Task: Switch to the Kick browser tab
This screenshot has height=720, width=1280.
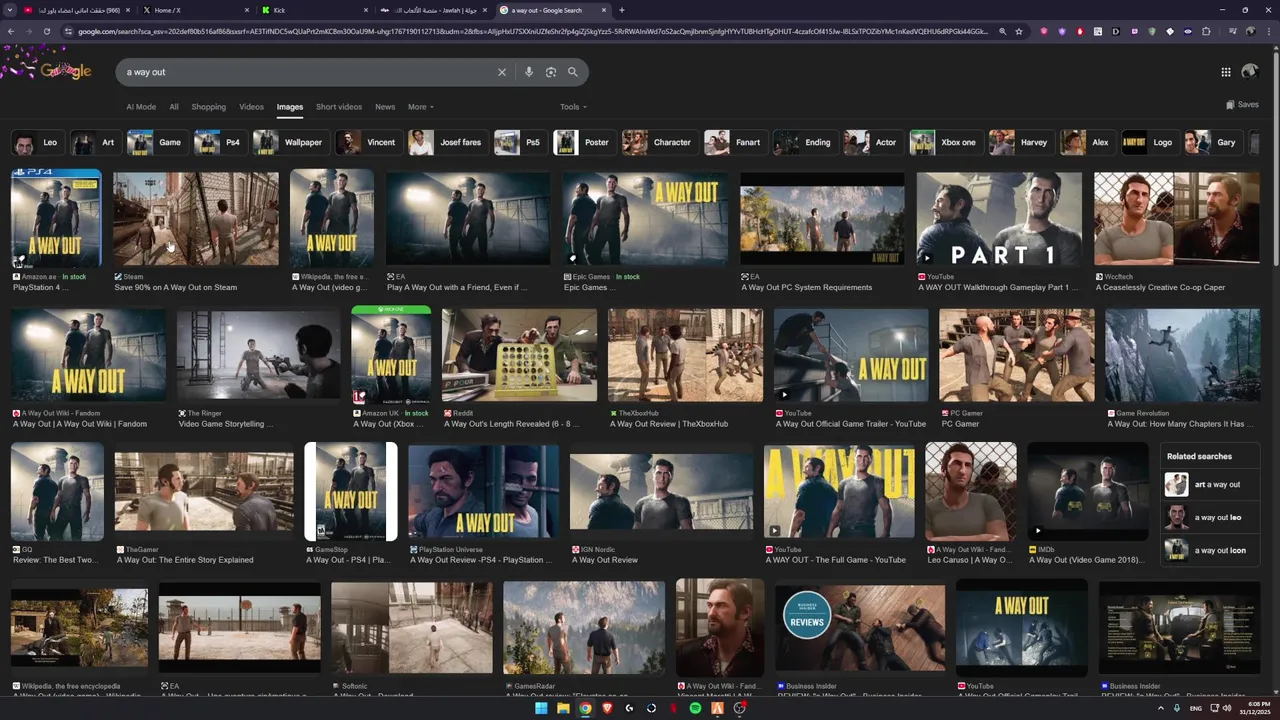Action: 313,10
